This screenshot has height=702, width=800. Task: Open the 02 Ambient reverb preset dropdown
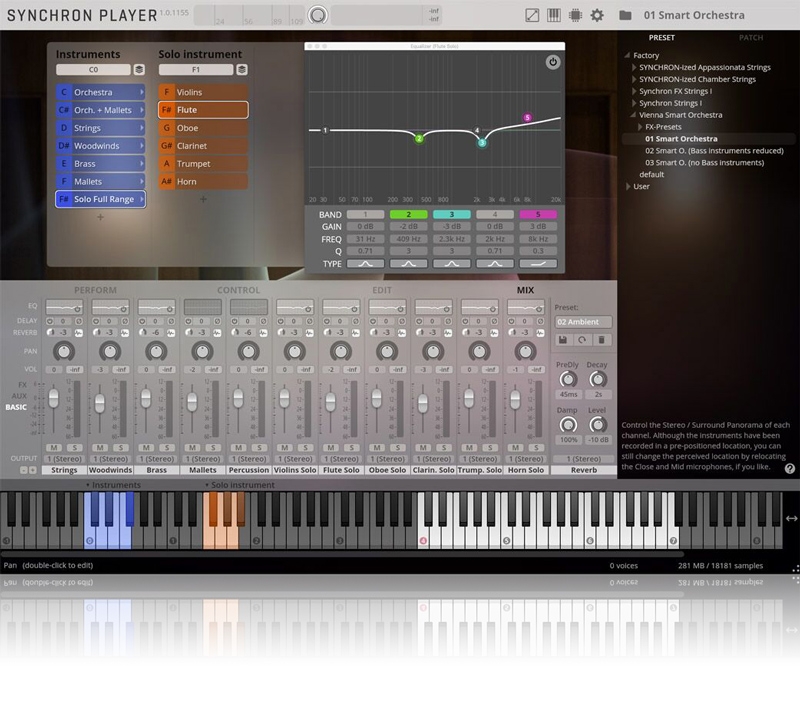(583, 322)
